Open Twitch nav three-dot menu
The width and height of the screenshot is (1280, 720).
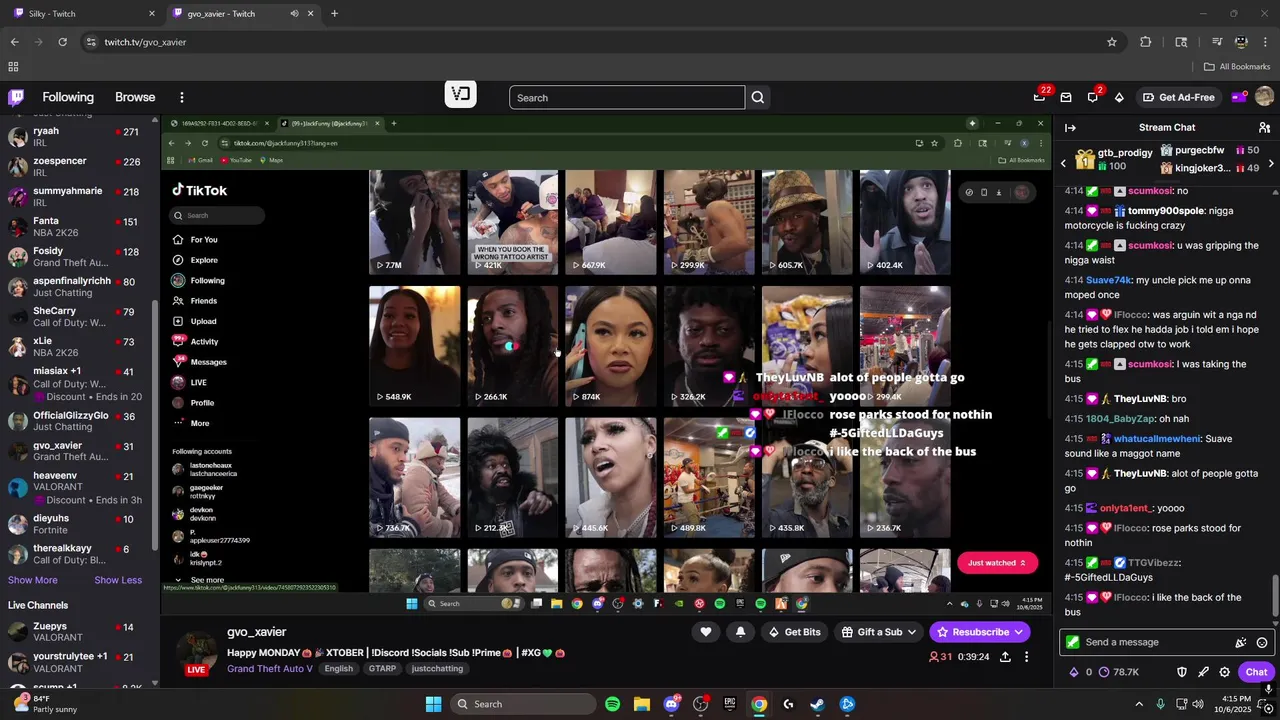(182, 97)
